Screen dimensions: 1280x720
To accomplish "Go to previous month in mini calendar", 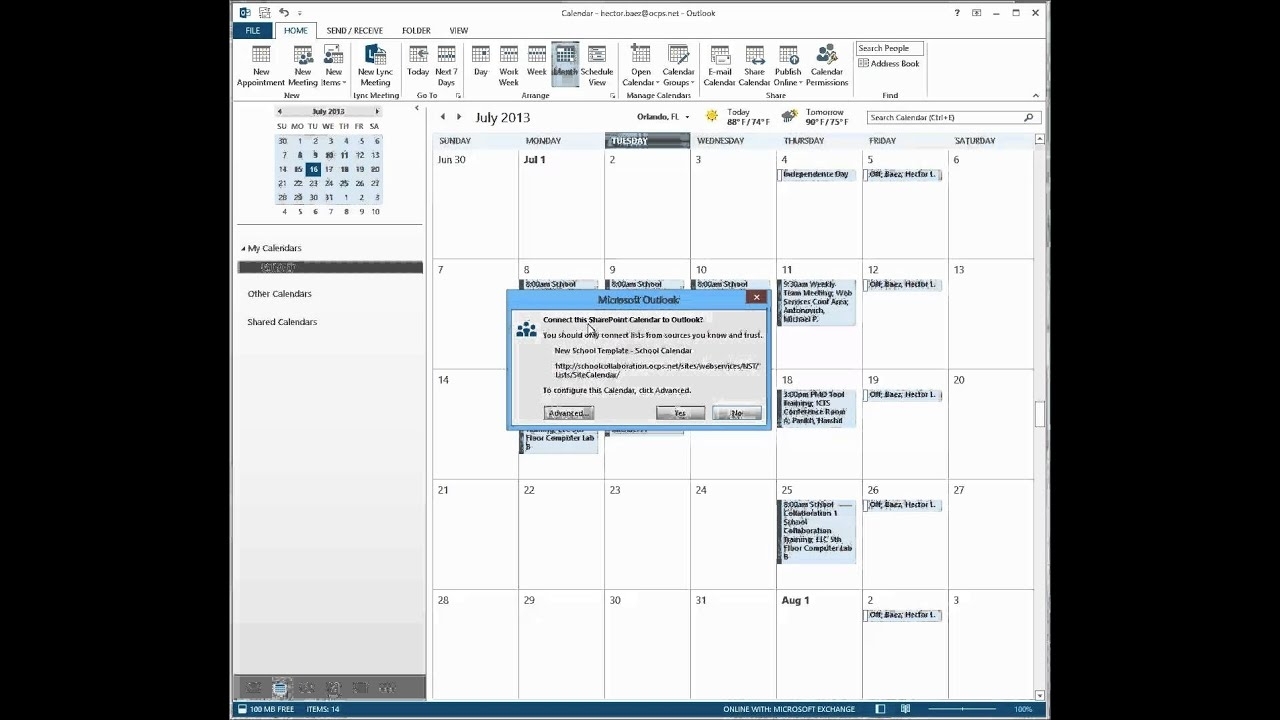I will coord(280,111).
